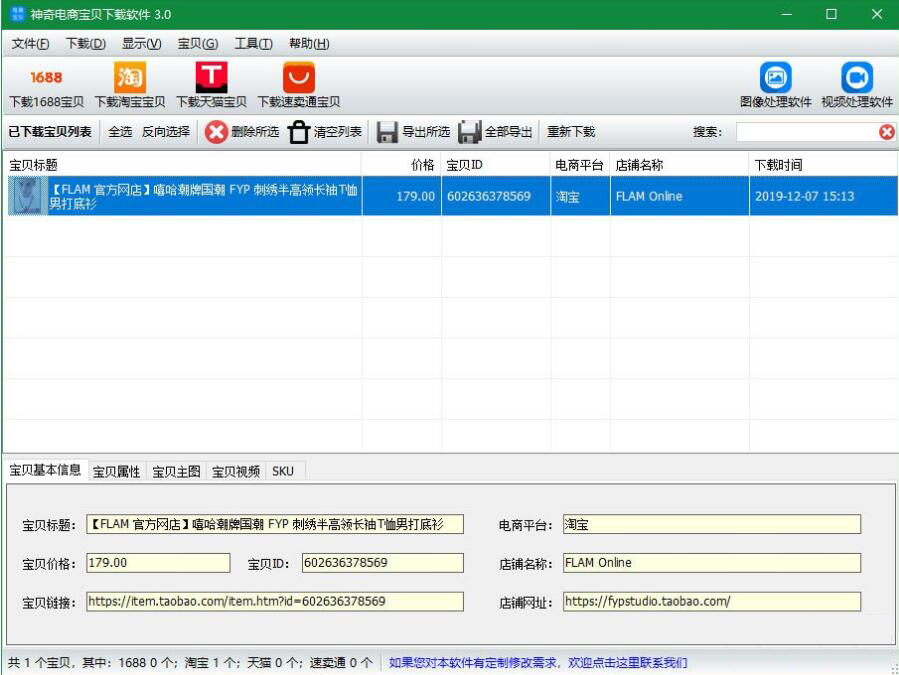Clear search box with red X

(x=886, y=132)
